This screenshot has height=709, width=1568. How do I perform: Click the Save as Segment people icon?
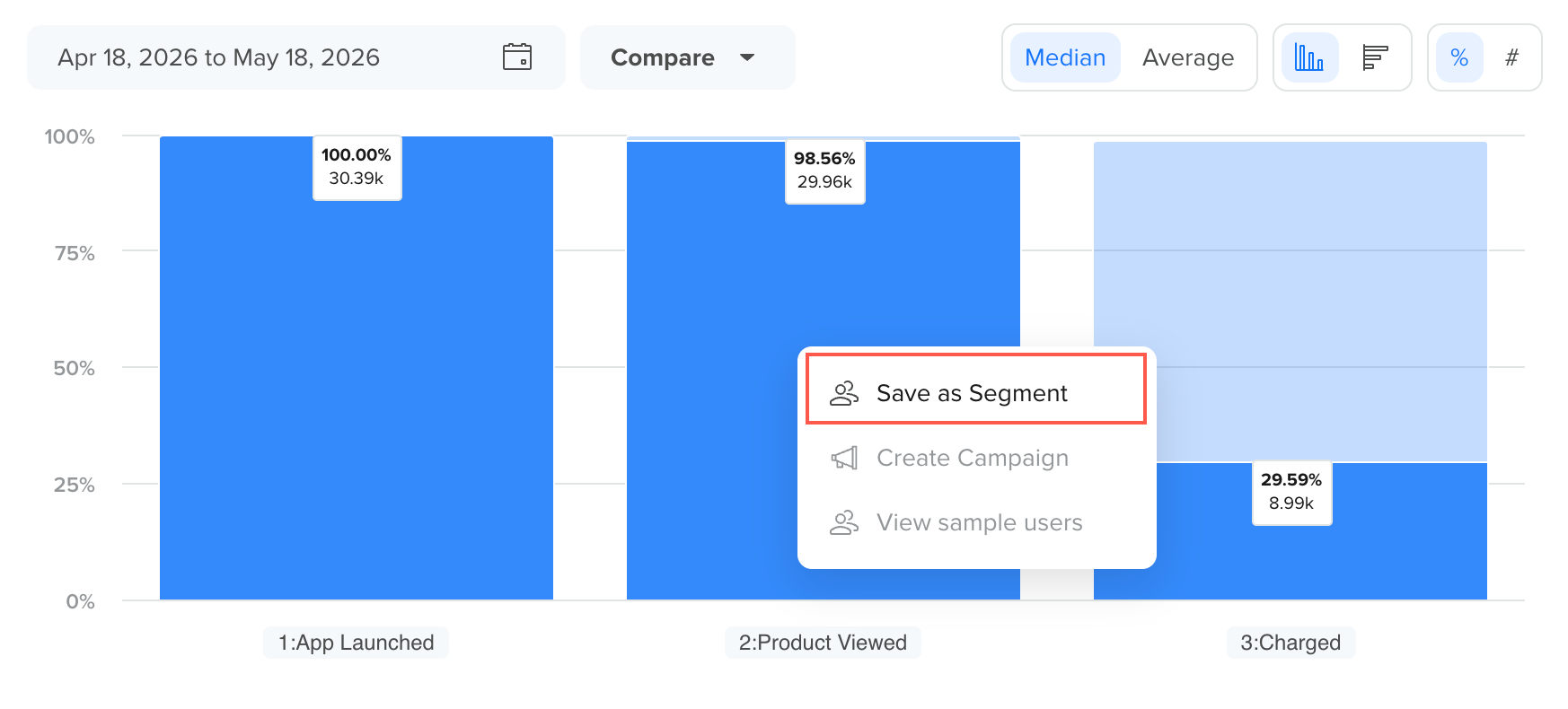coord(844,393)
